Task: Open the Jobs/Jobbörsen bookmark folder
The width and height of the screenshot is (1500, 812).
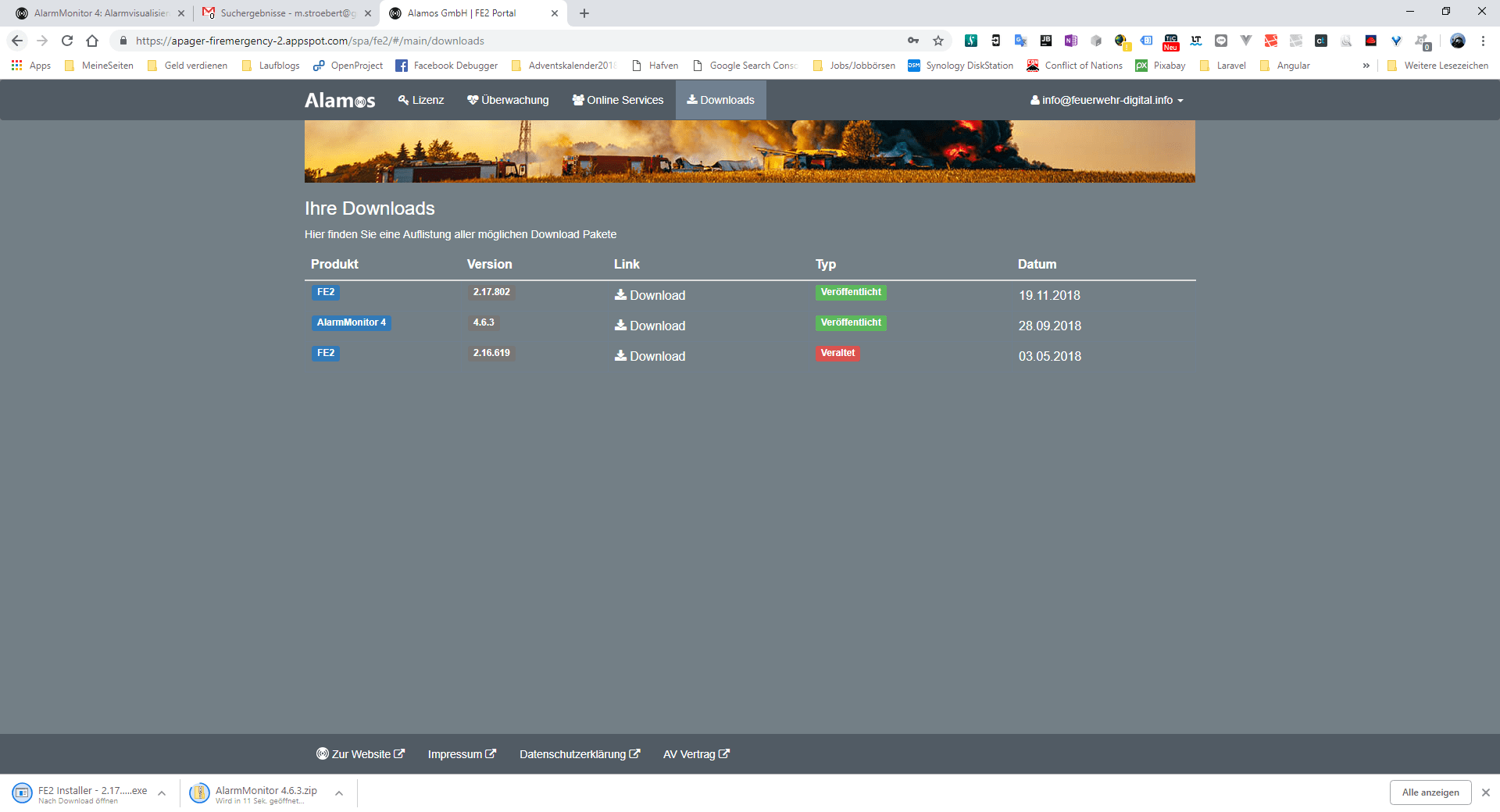Action: coord(854,66)
